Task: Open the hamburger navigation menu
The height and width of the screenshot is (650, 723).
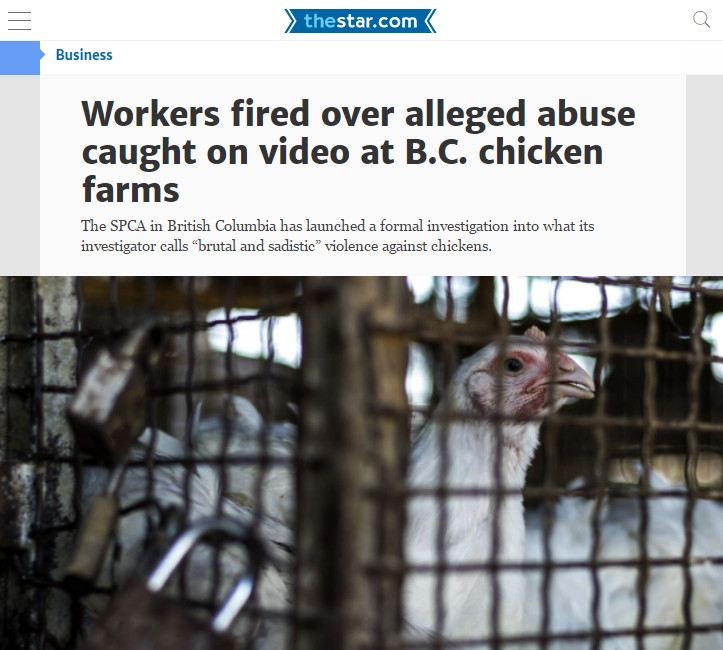Action: (x=19, y=21)
